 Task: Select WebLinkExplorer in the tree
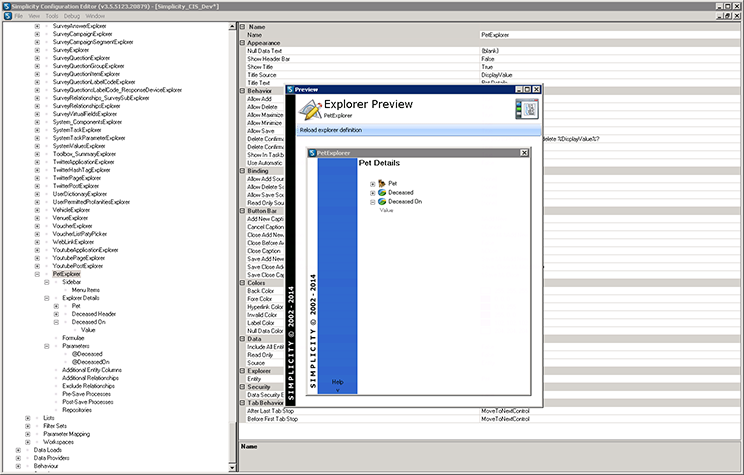74,242
